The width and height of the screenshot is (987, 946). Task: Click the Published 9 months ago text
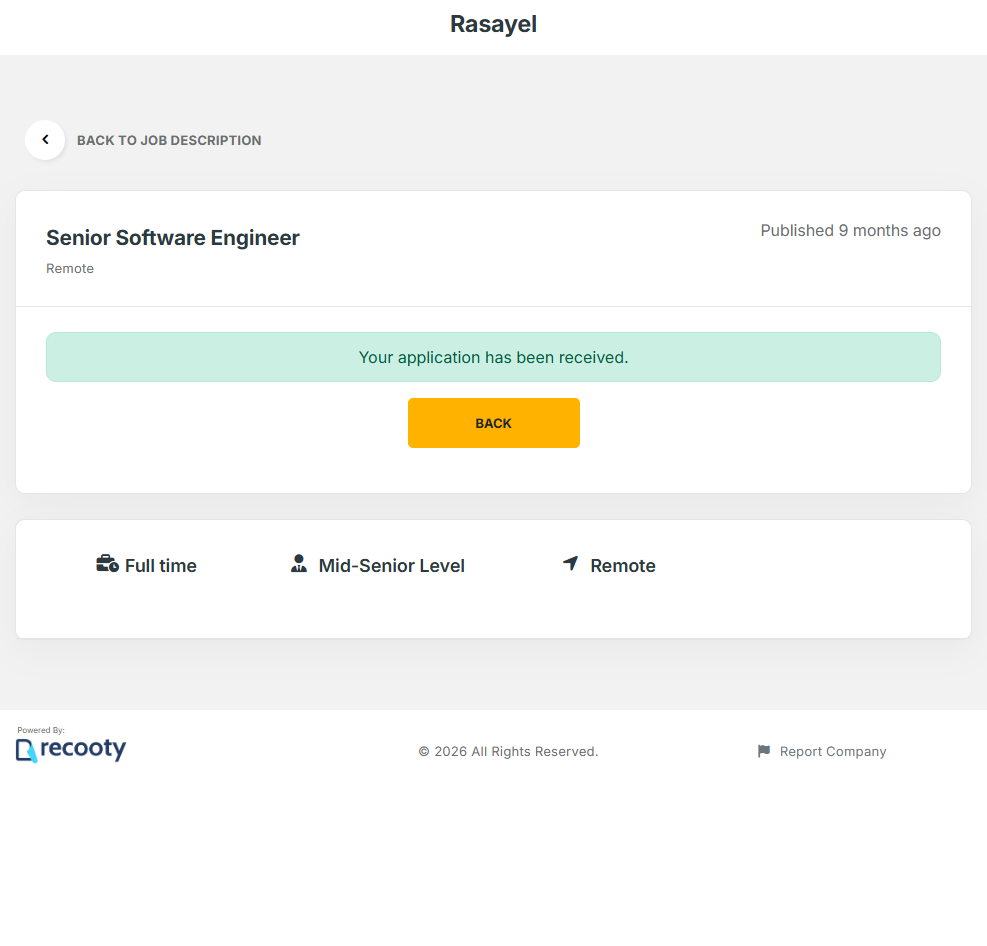click(x=850, y=231)
